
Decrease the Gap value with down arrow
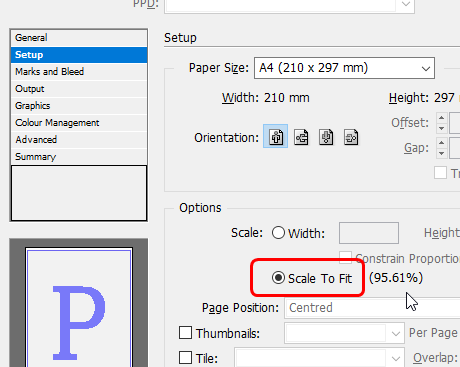[441, 153]
